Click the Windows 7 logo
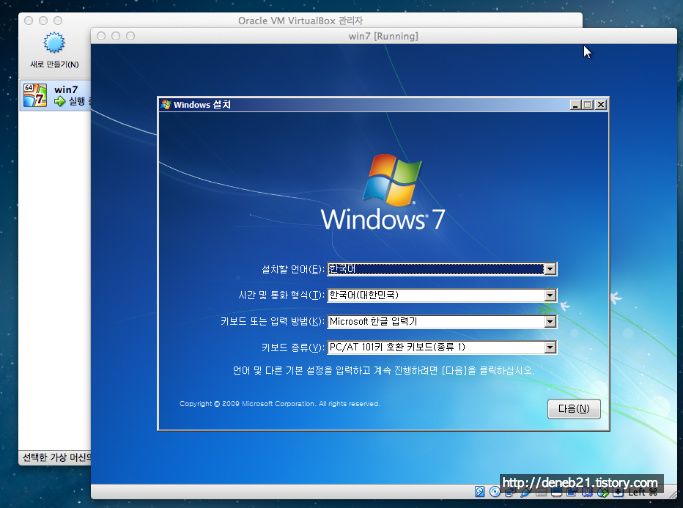The width and height of the screenshot is (683, 508). click(x=383, y=192)
